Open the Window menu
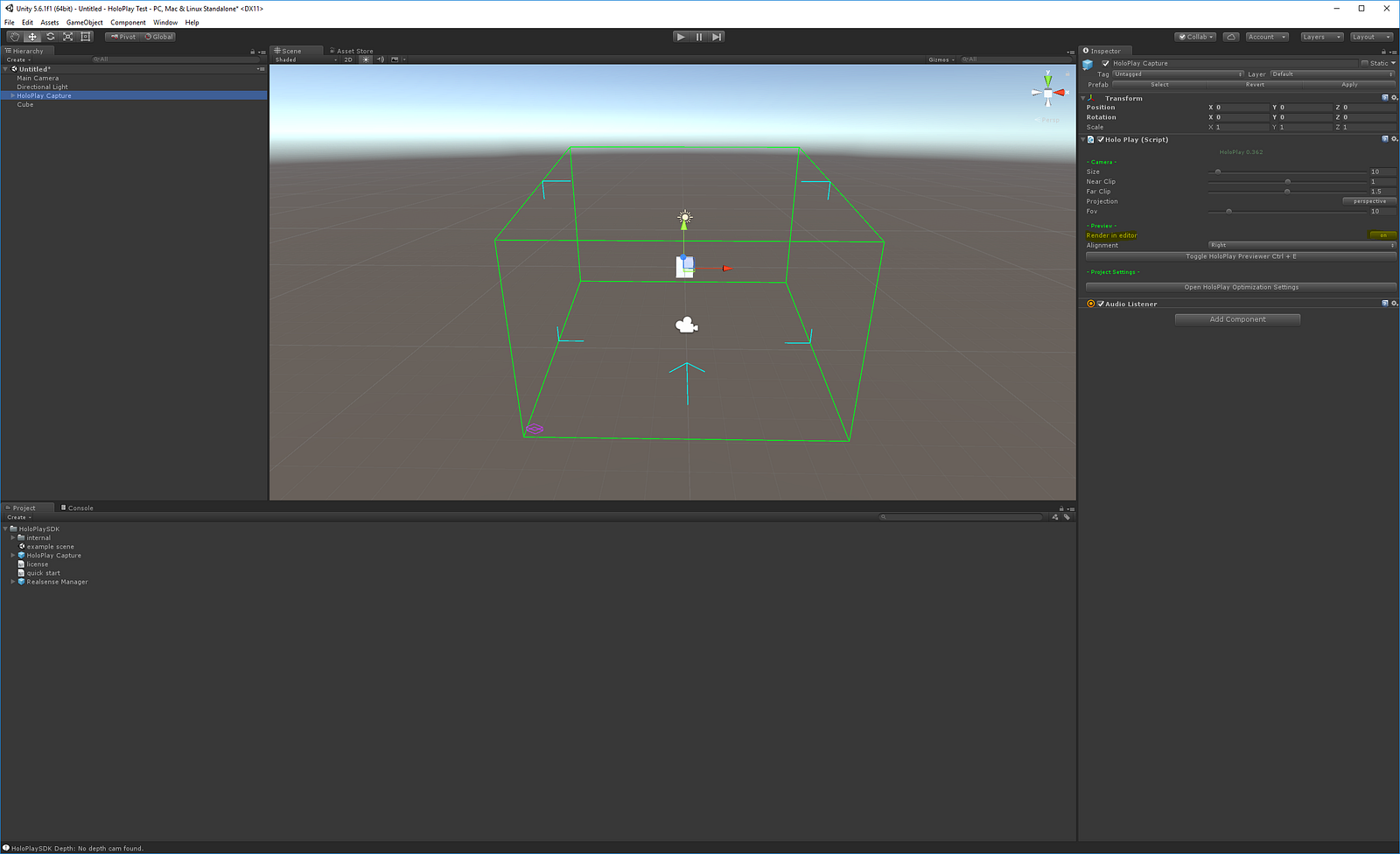Viewport: 1400px width, 854px height. (x=165, y=23)
